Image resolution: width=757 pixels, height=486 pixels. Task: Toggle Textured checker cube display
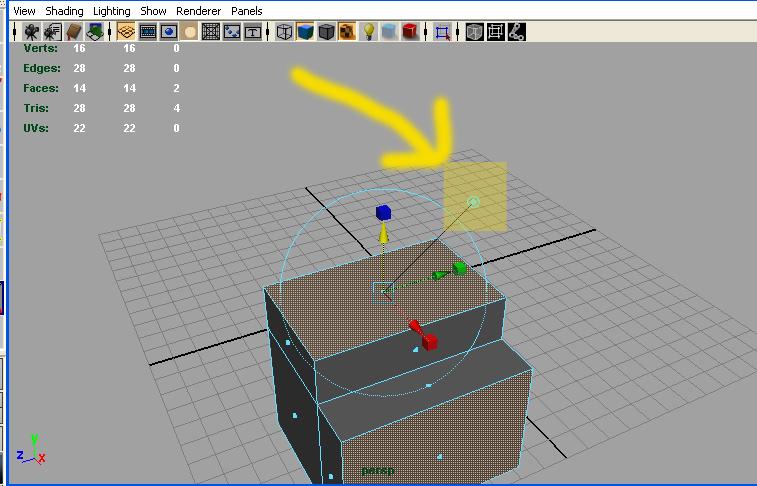tap(348, 32)
